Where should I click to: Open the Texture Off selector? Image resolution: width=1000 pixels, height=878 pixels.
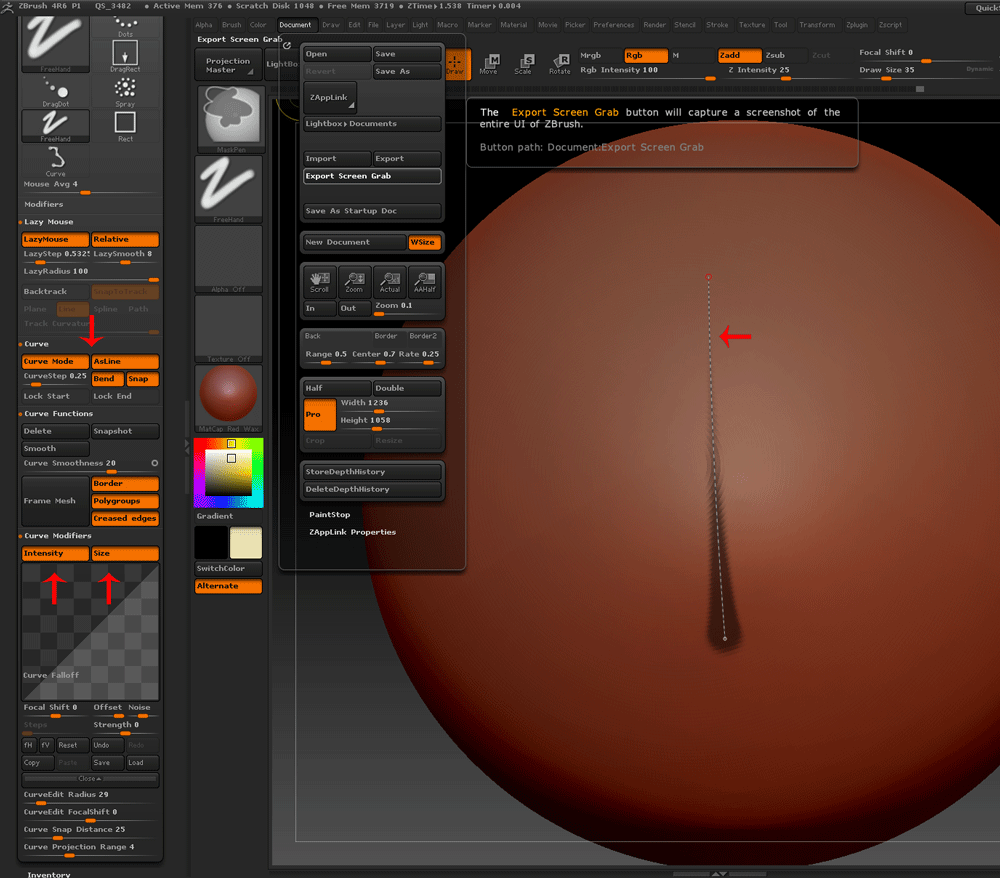[228, 329]
